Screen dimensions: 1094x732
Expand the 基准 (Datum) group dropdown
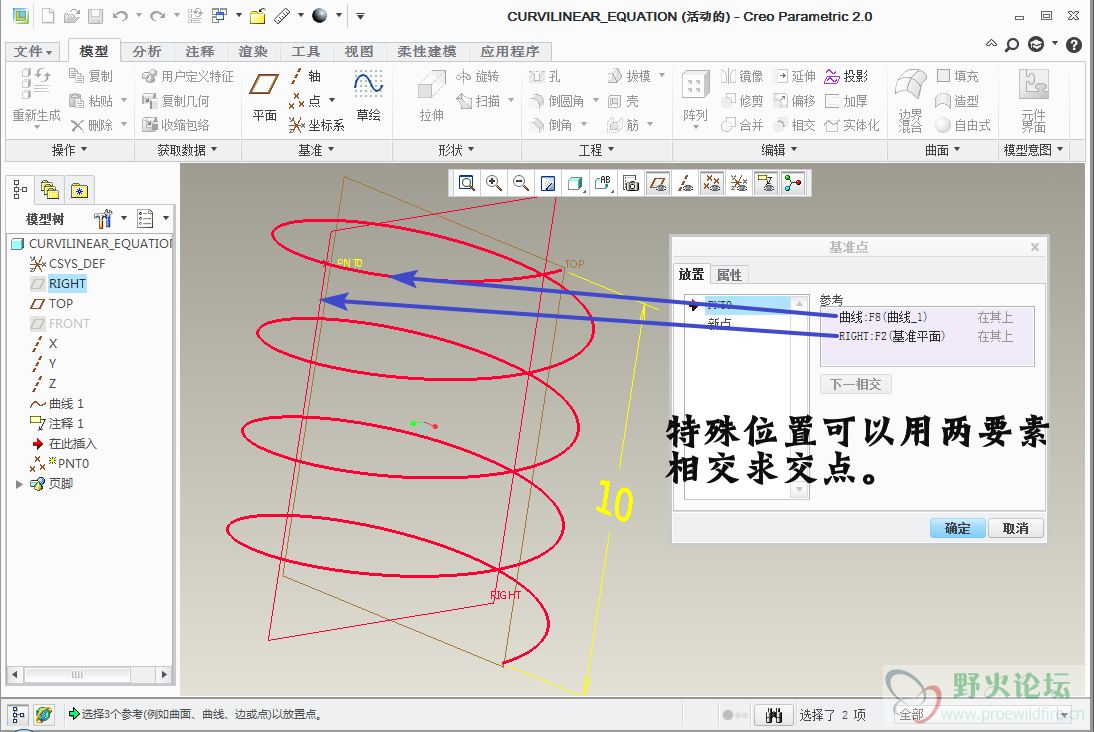point(316,150)
